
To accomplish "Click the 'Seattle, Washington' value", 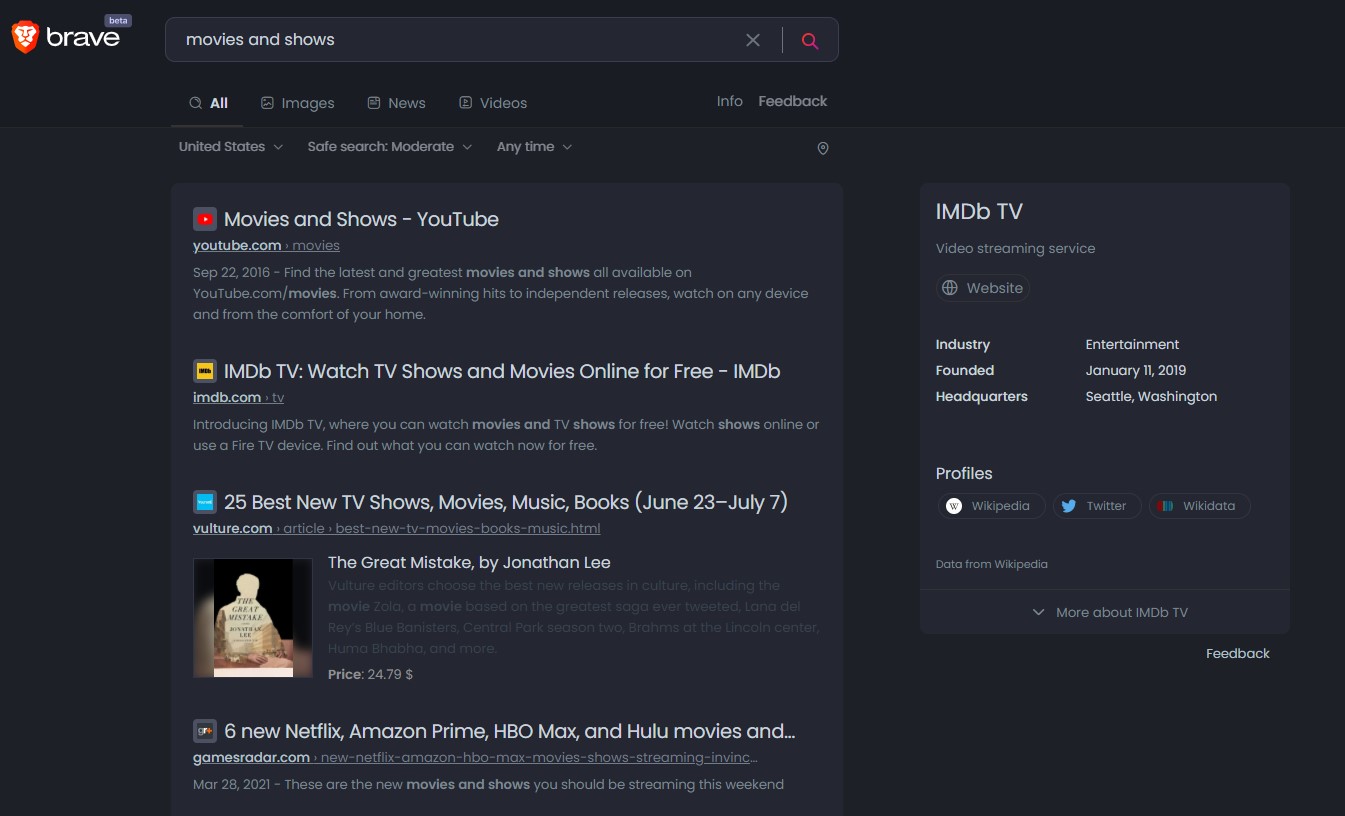I will pos(1151,397).
